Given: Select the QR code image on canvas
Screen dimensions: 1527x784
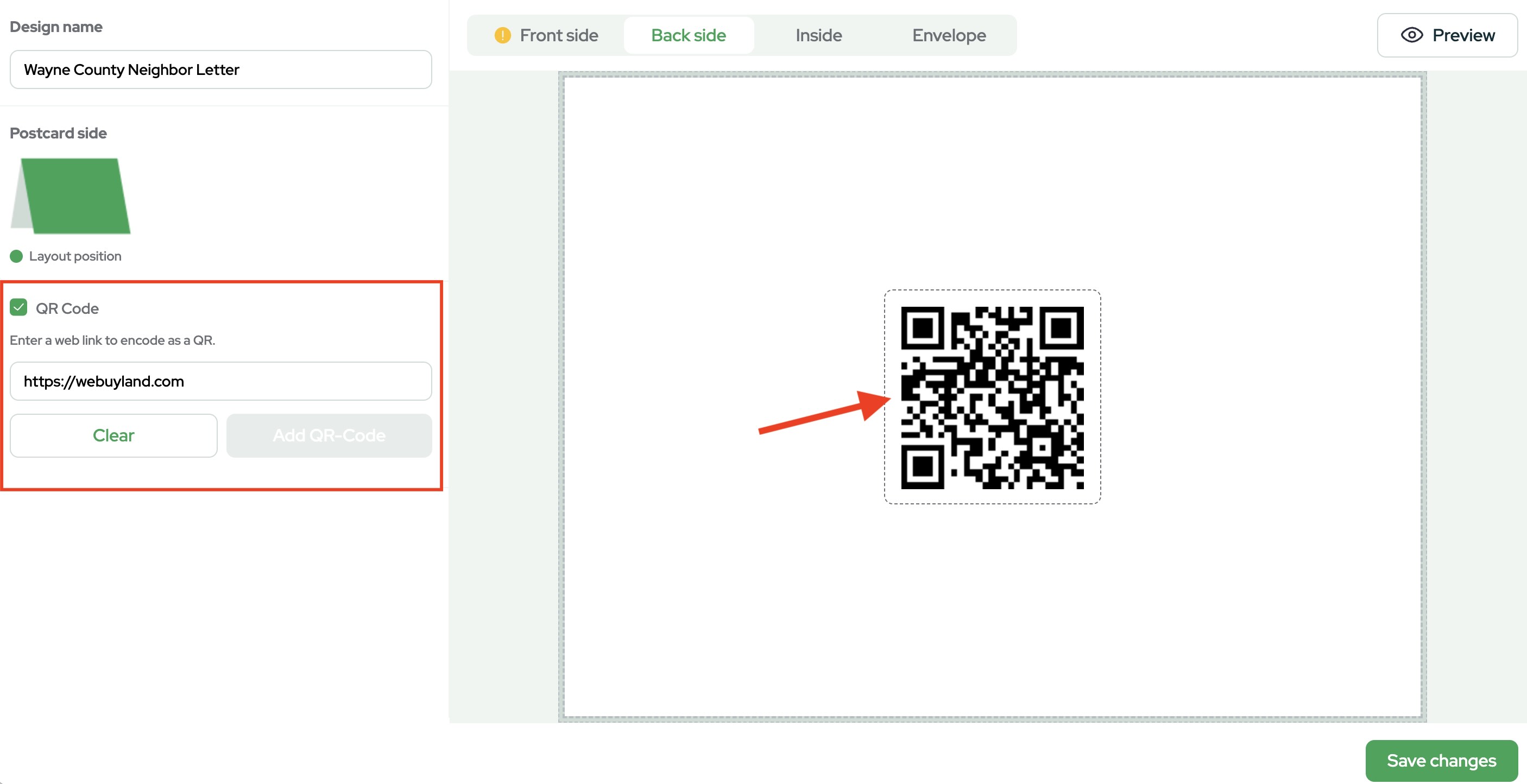Looking at the screenshot, I should click(x=992, y=397).
